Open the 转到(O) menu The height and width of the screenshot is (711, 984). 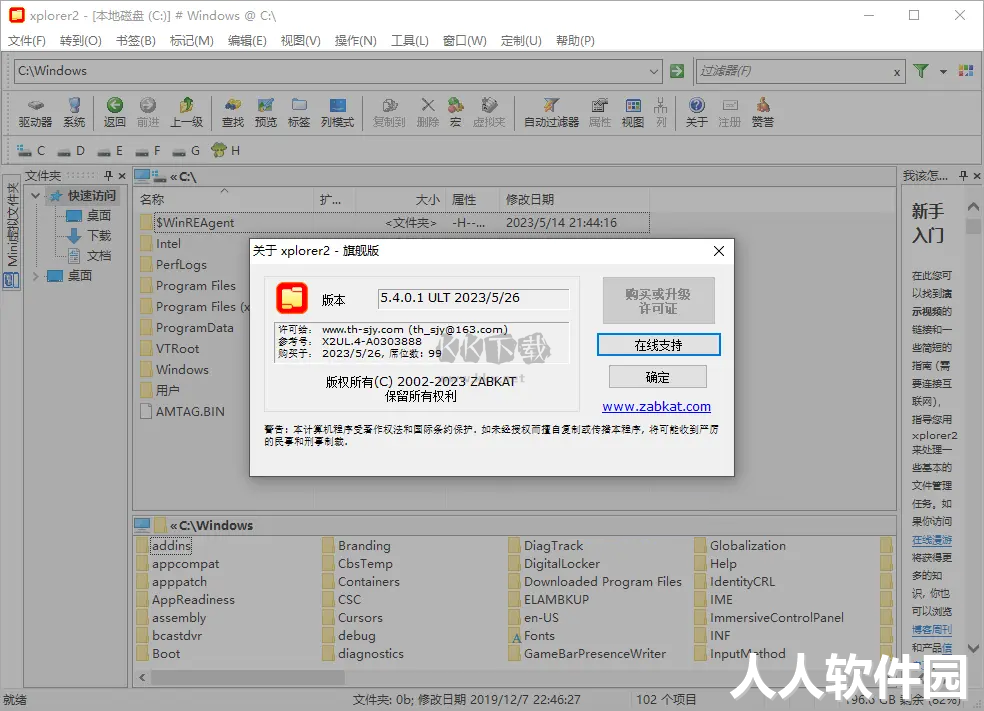tap(80, 41)
